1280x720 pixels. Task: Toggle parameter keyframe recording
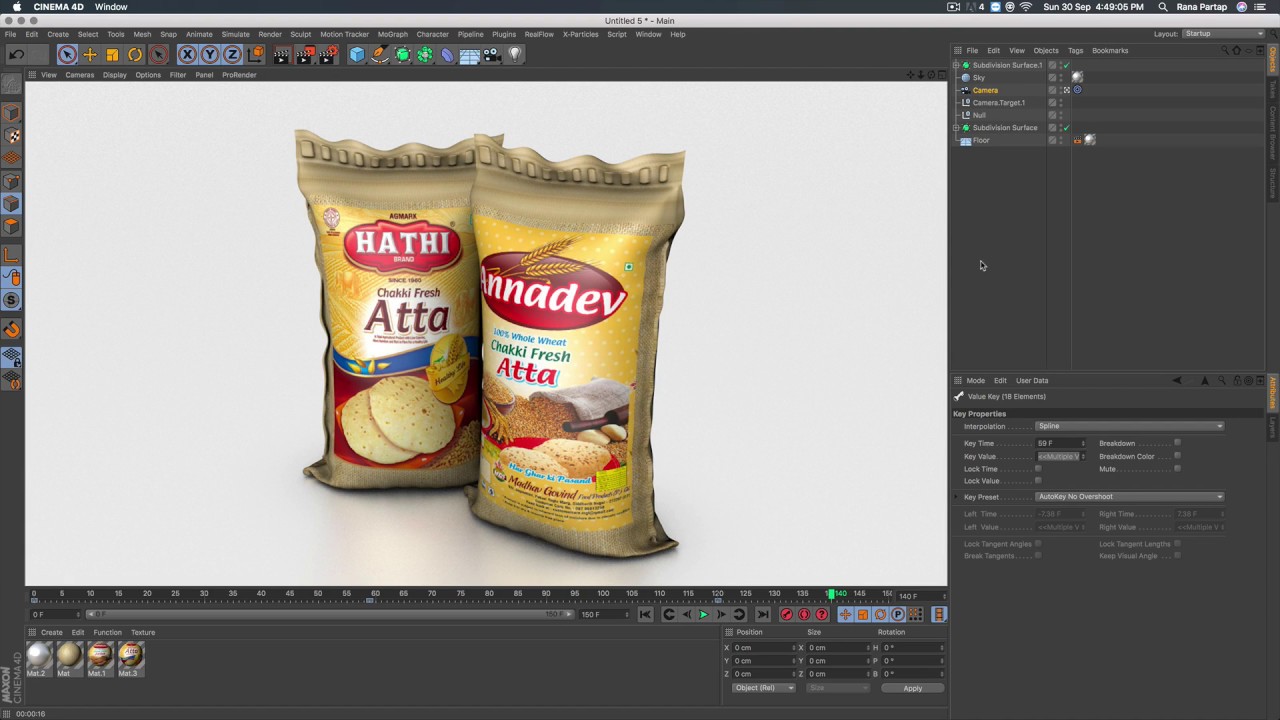coord(897,614)
